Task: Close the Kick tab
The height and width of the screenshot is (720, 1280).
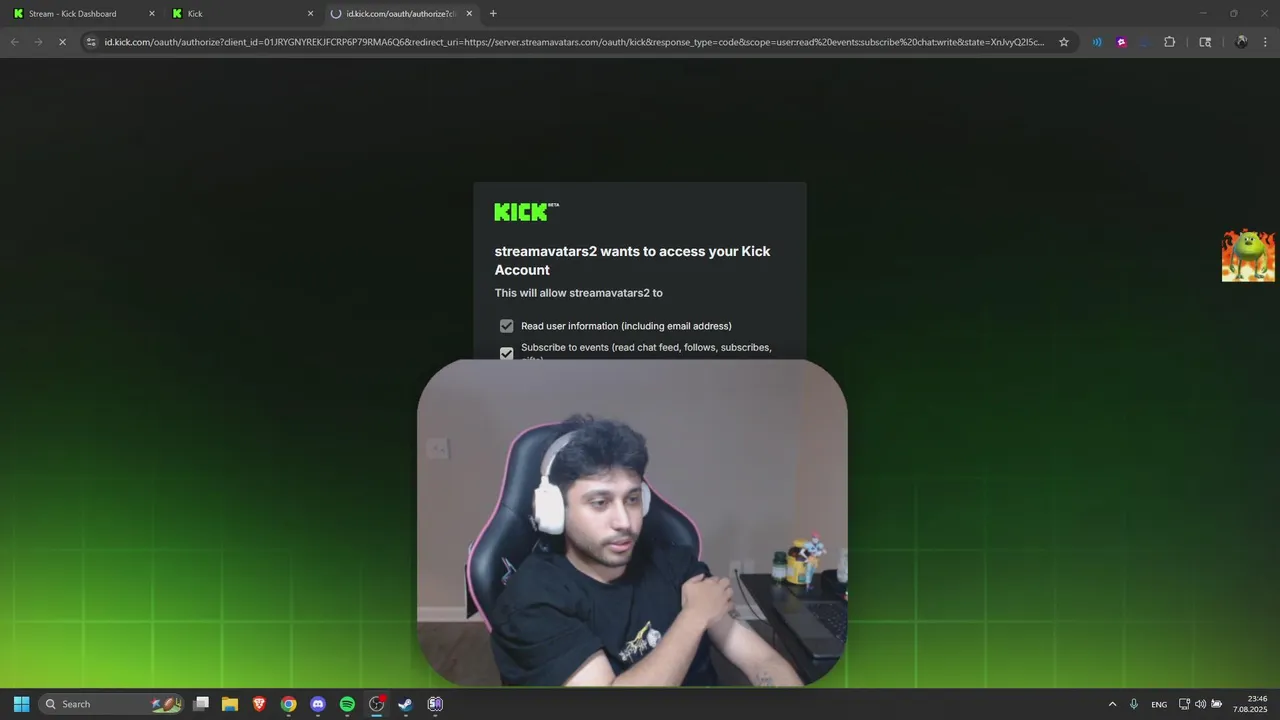Action: coord(310,14)
